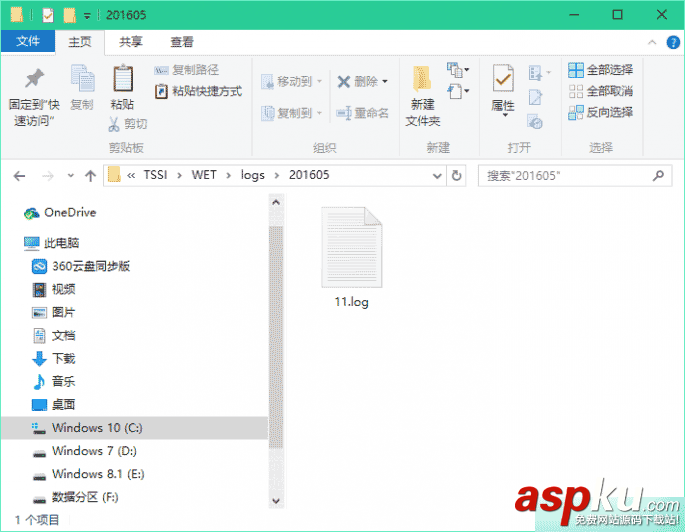Open Pictures (图片) folder
The width and height of the screenshot is (685, 532).
pyautogui.click(x=54, y=312)
